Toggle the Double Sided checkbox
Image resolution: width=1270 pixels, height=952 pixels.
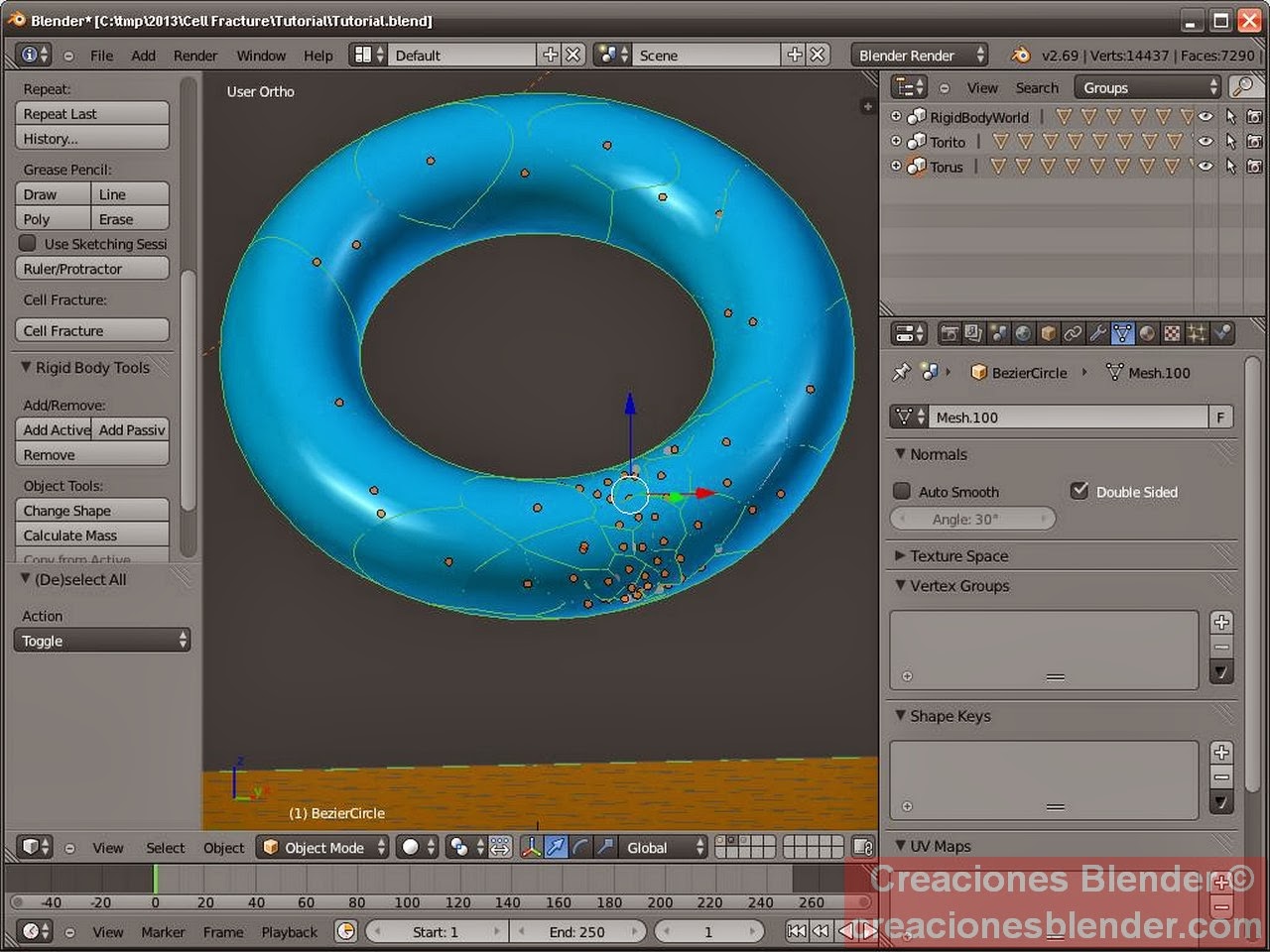tap(1079, 491)
